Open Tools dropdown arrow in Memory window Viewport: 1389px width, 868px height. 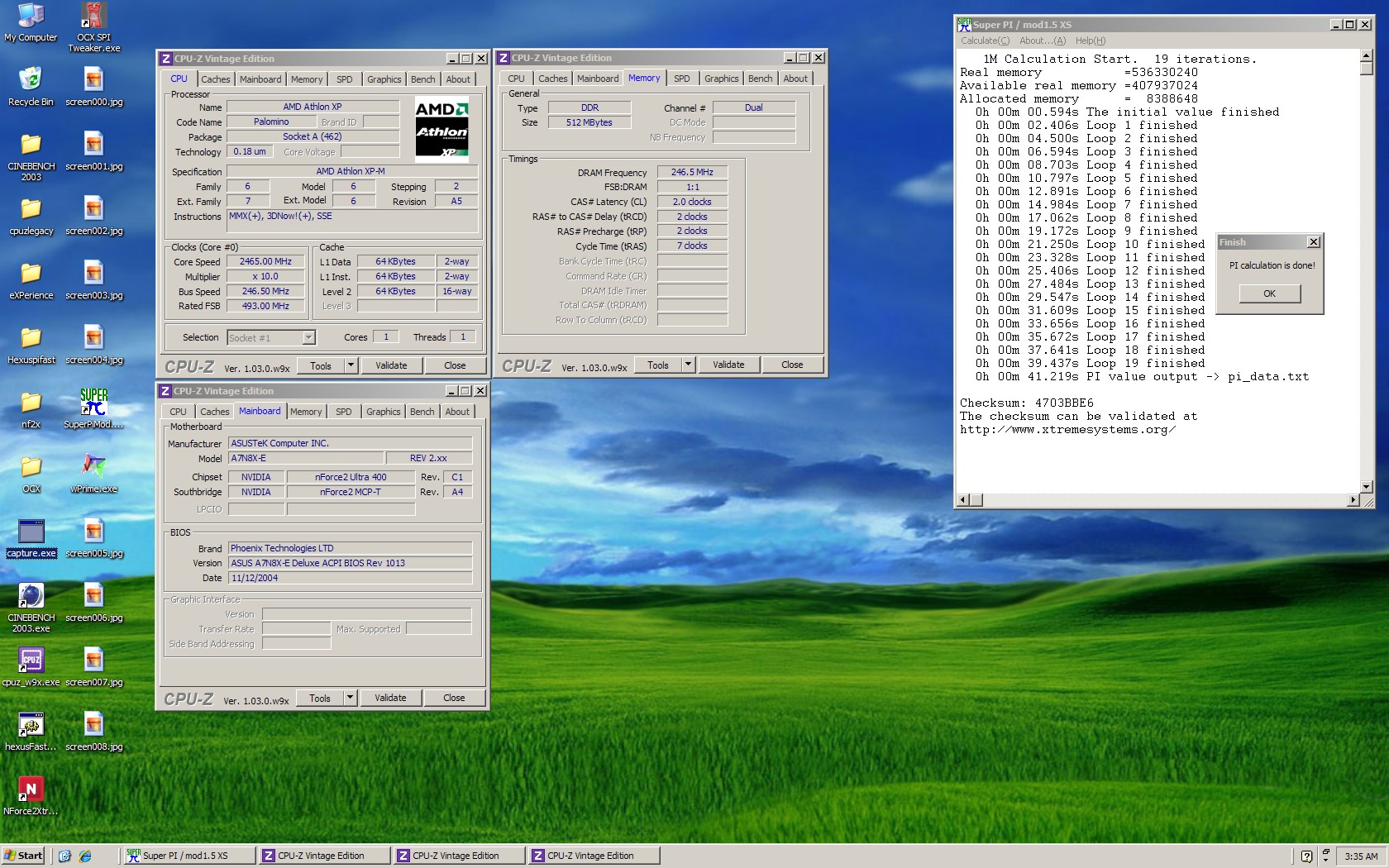[x=688, y=365]
